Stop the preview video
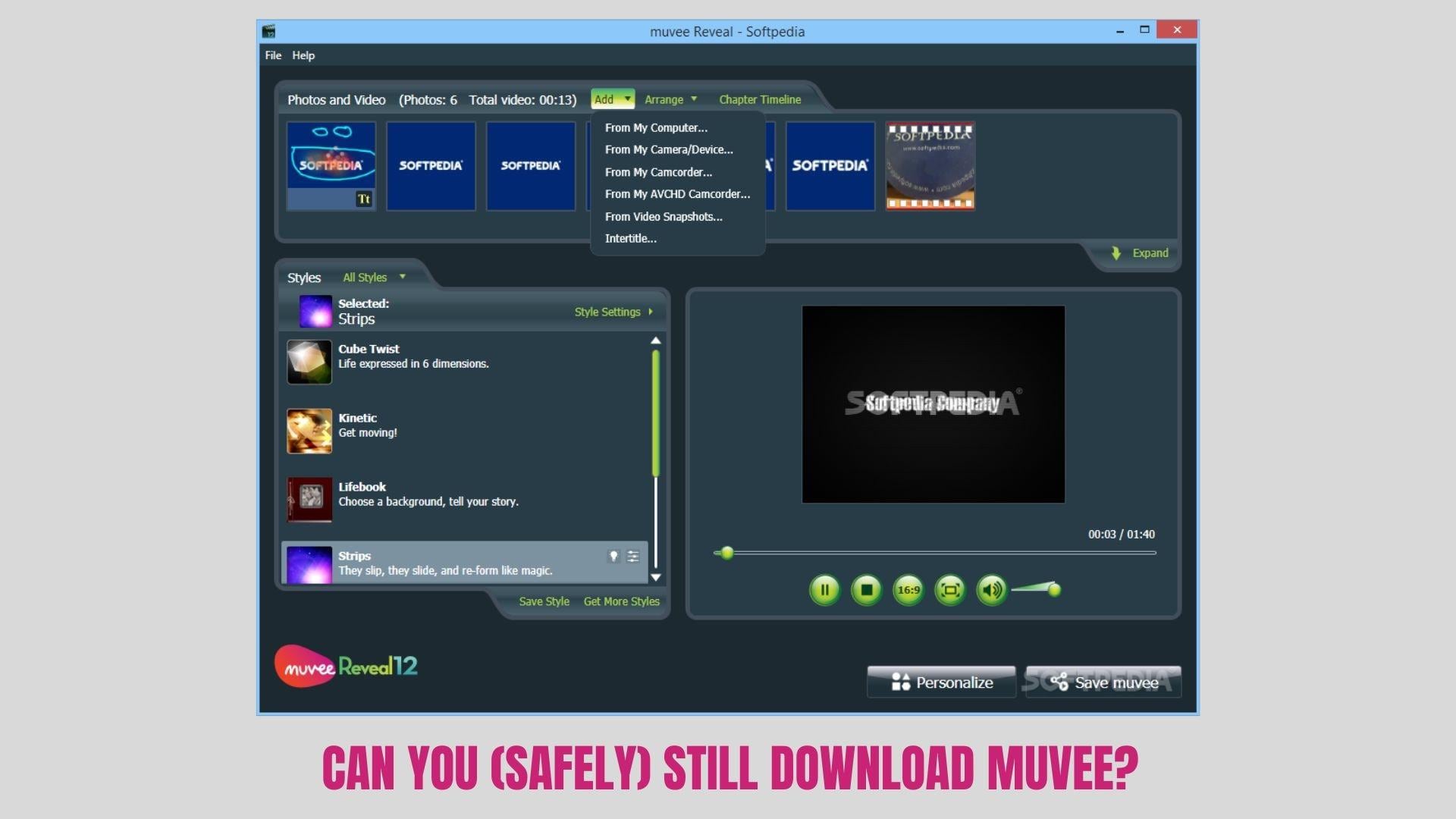 click(x=867, y=590)
